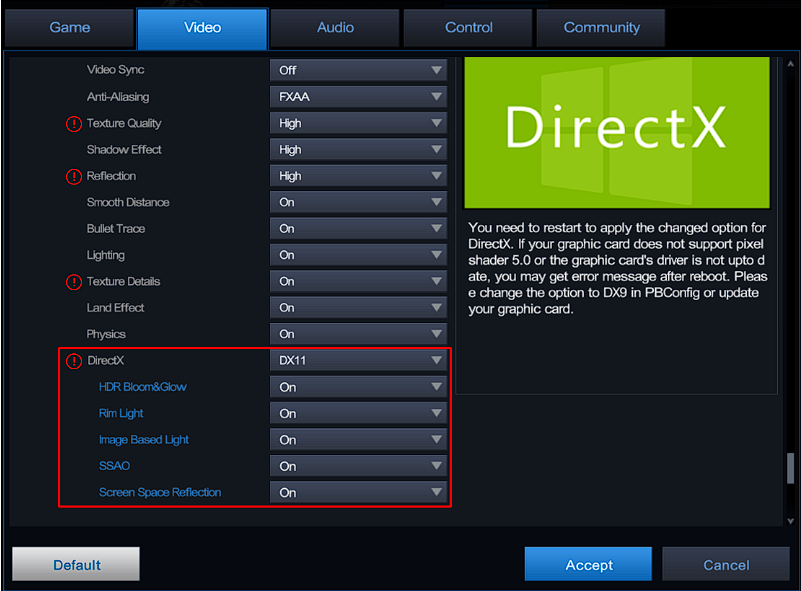Toggle the Screen Space Reflection setting

(358, 492)
